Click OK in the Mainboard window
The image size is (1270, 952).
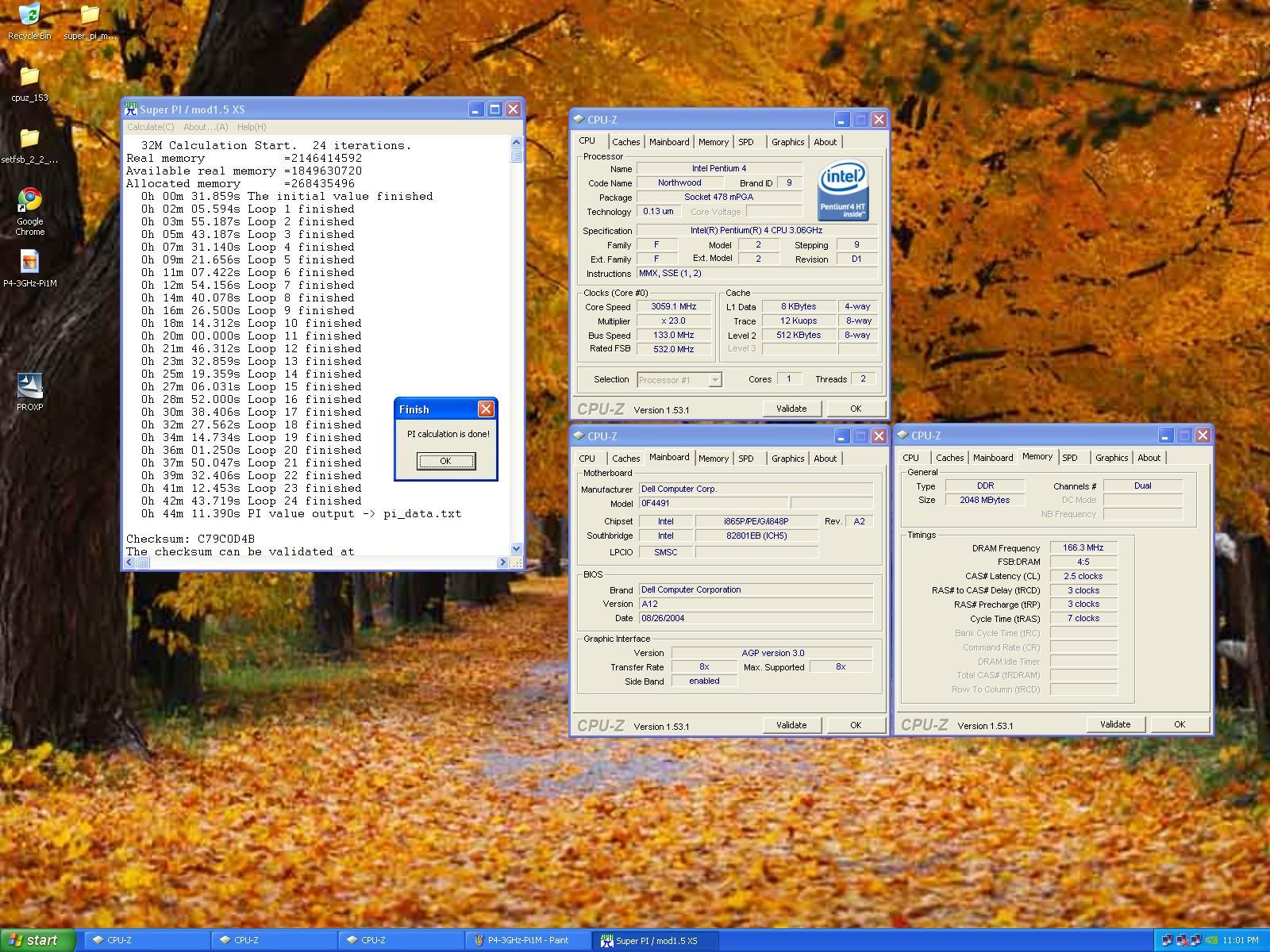point(856,725)
